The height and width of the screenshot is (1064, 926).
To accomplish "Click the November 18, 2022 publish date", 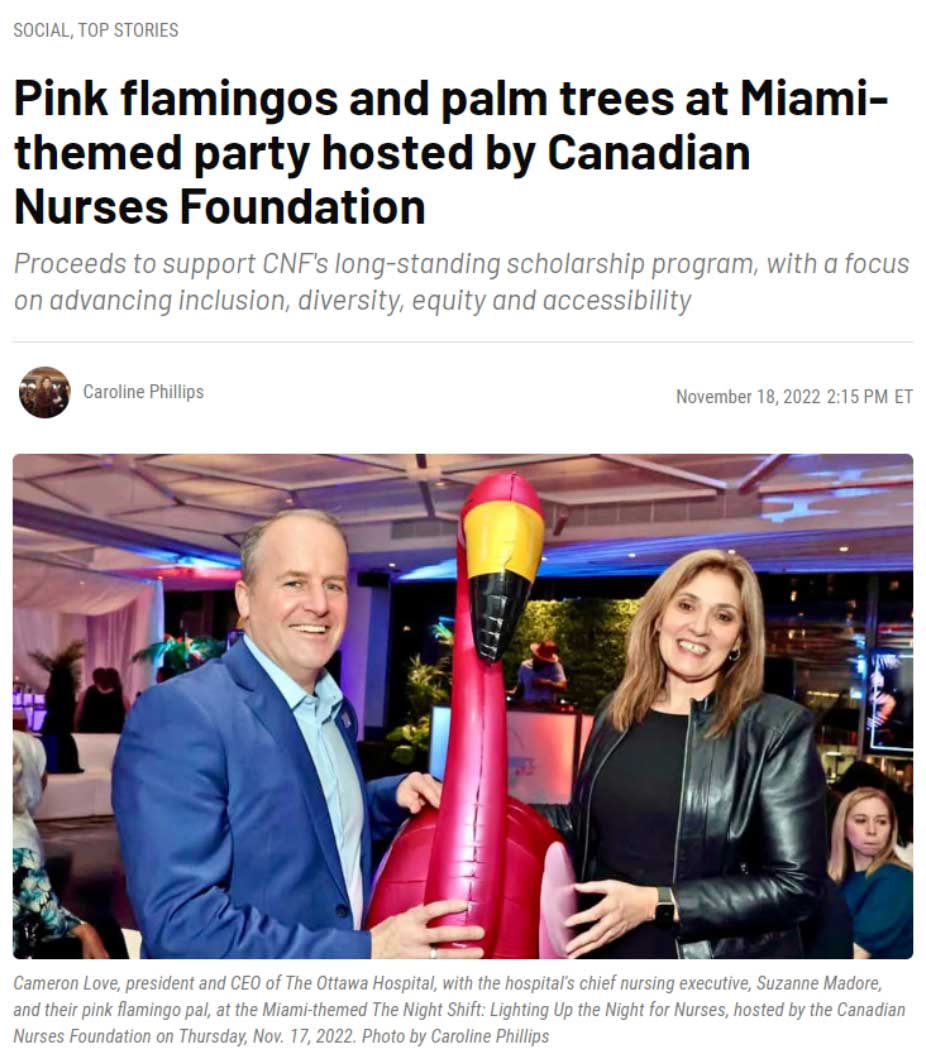I will tap(748, 396).
